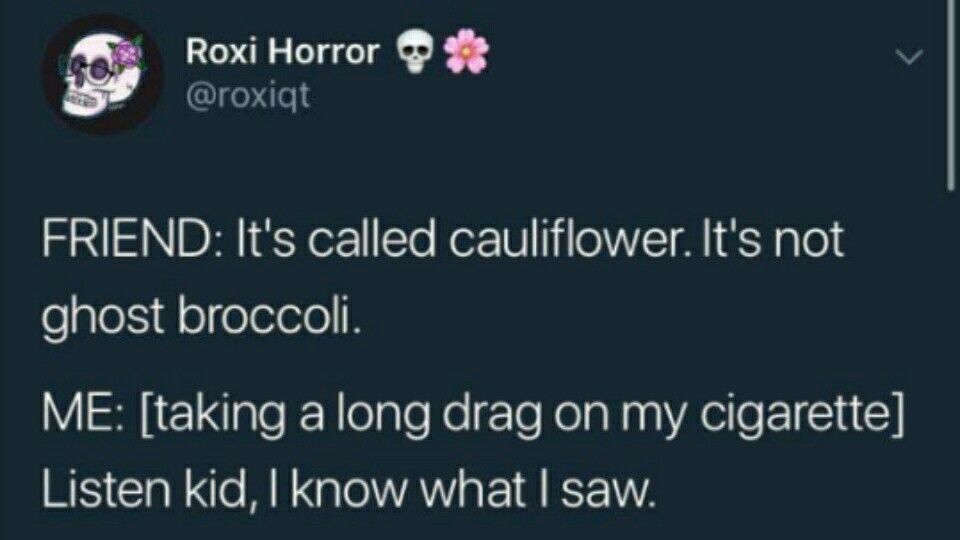Viewport: 960px width, 540px height.
Task: Expand the tweet options chevron
Action: pos(909,58)
